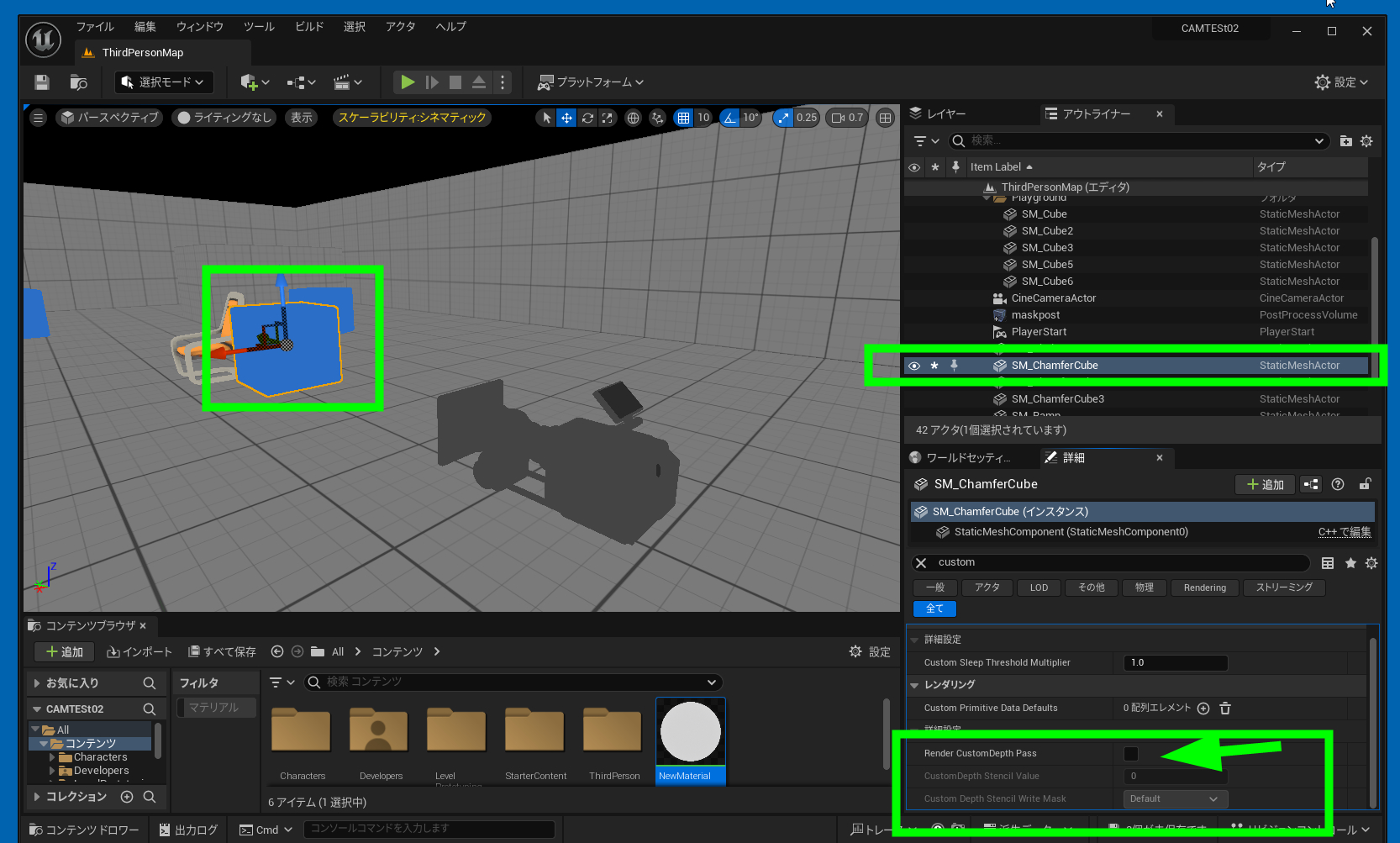Select the translate gizmo tool in viewport

tap(566, 118)
